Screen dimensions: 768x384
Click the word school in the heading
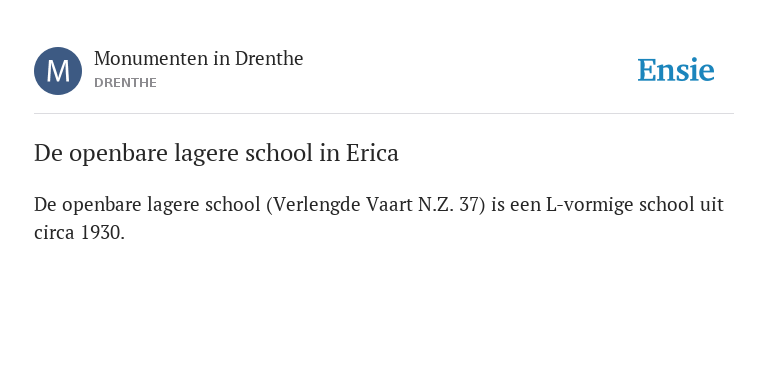pos(279,153)
